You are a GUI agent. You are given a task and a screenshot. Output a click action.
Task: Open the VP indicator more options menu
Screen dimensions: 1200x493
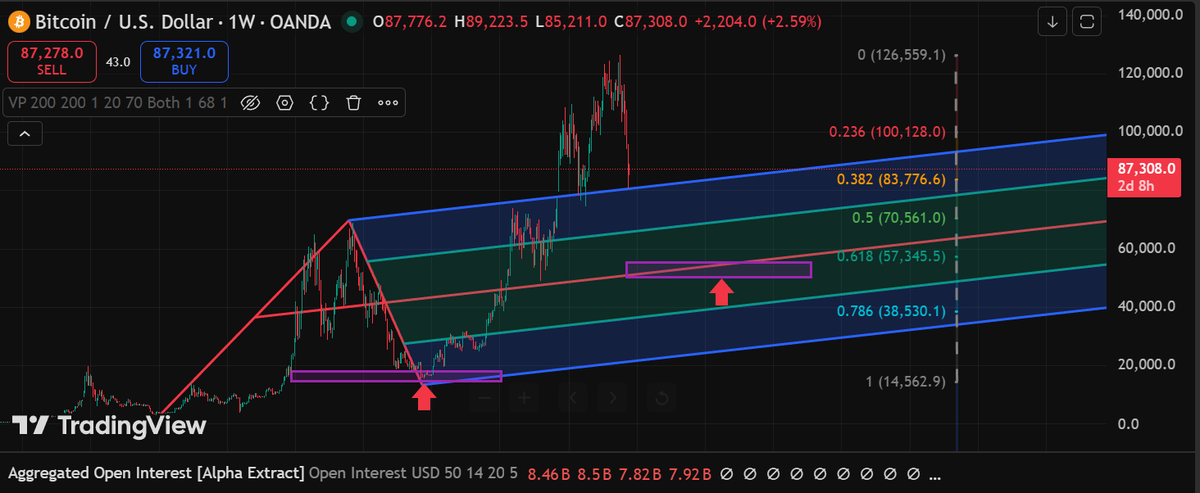(387, 102)
